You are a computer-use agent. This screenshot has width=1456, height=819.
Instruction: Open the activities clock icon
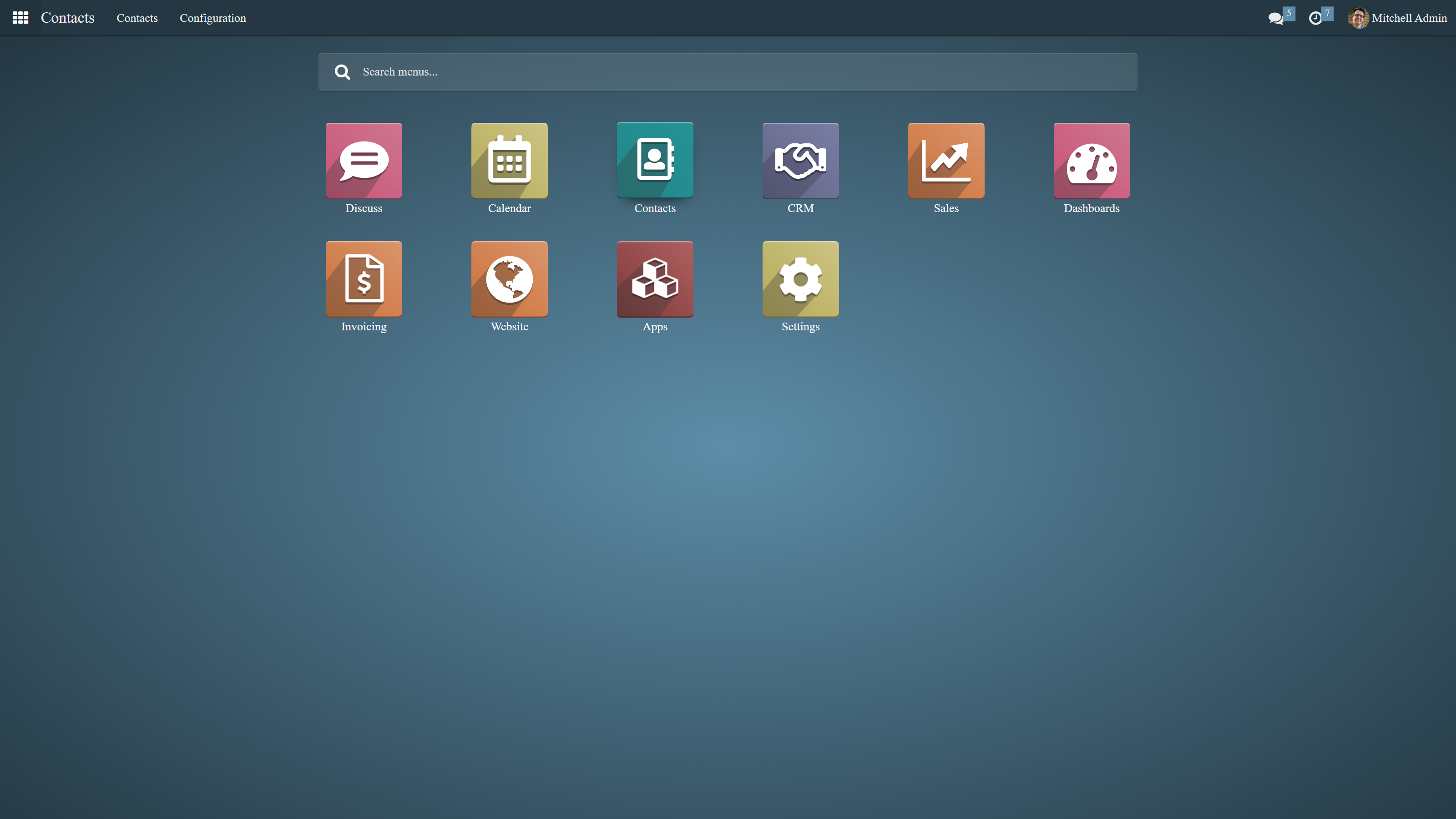pos(1315,18)
